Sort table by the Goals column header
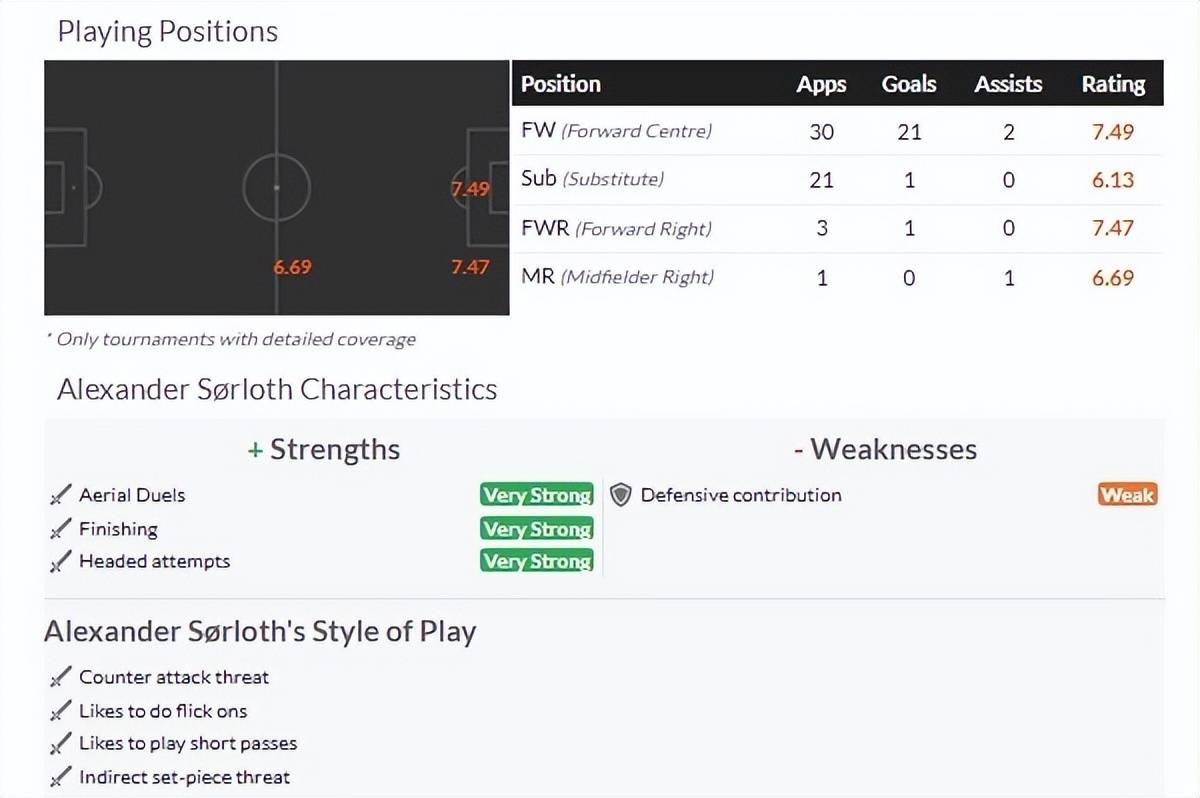 point(908,84)
